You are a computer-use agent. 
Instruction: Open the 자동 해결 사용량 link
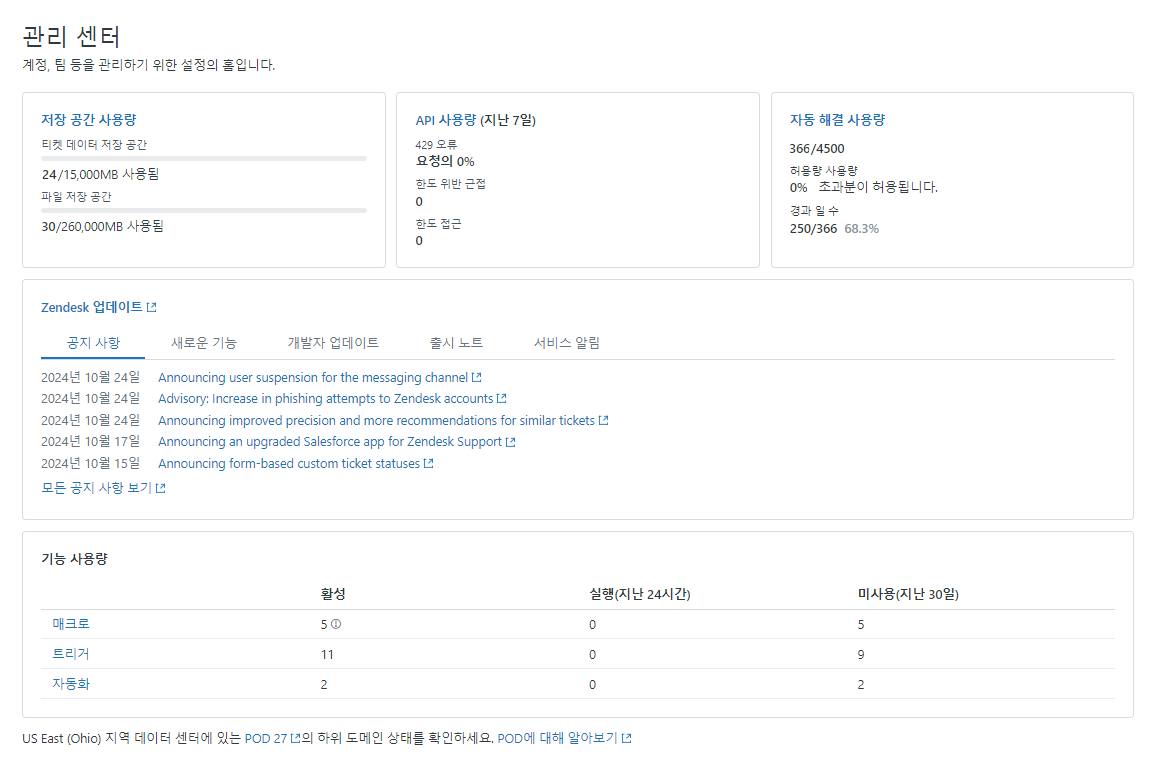[837, 119]
